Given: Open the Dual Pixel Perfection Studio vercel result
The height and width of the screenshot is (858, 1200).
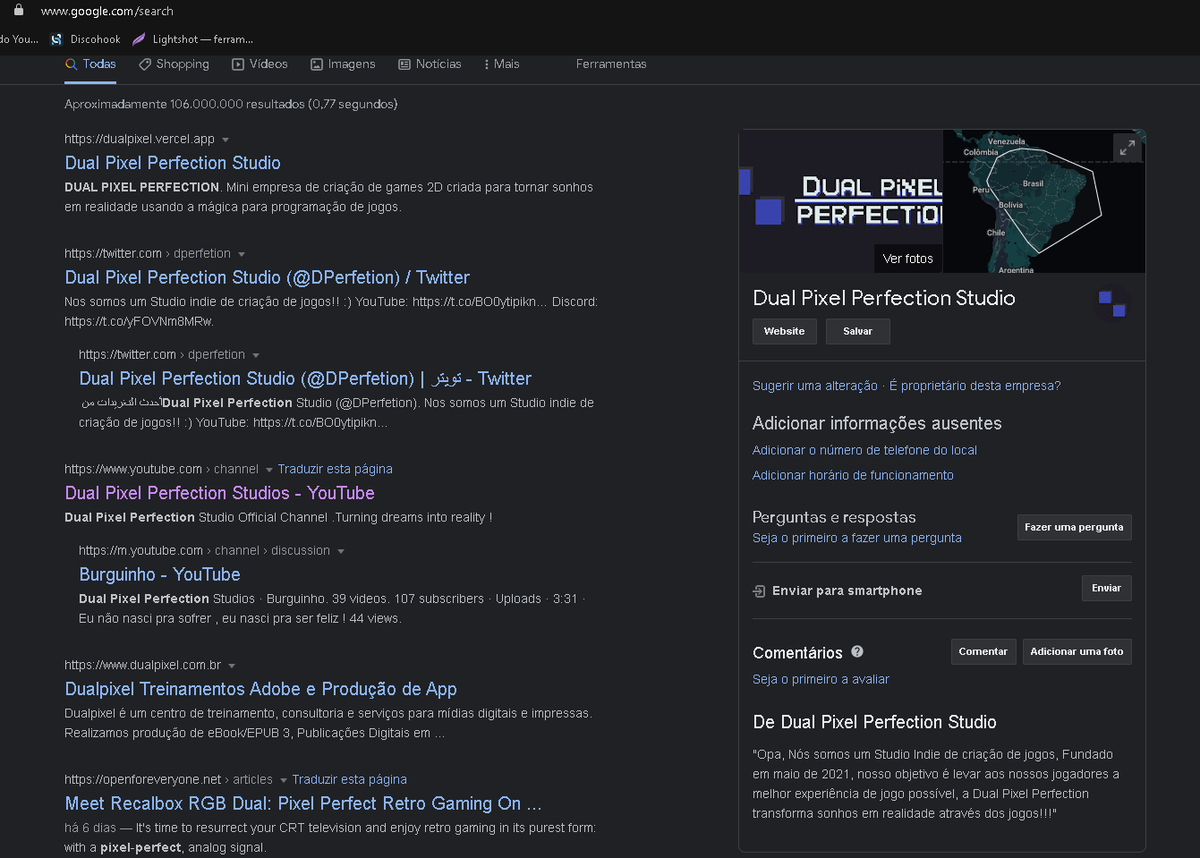Looking at the screenshot, I should coord(173,163).
